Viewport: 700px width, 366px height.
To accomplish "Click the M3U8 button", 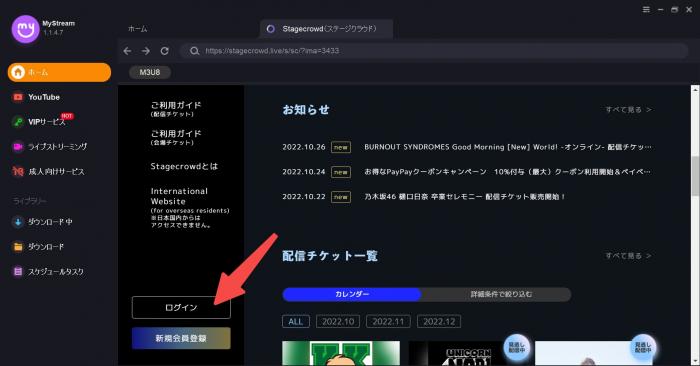I will pyautogui.click(x=150, y=72).
